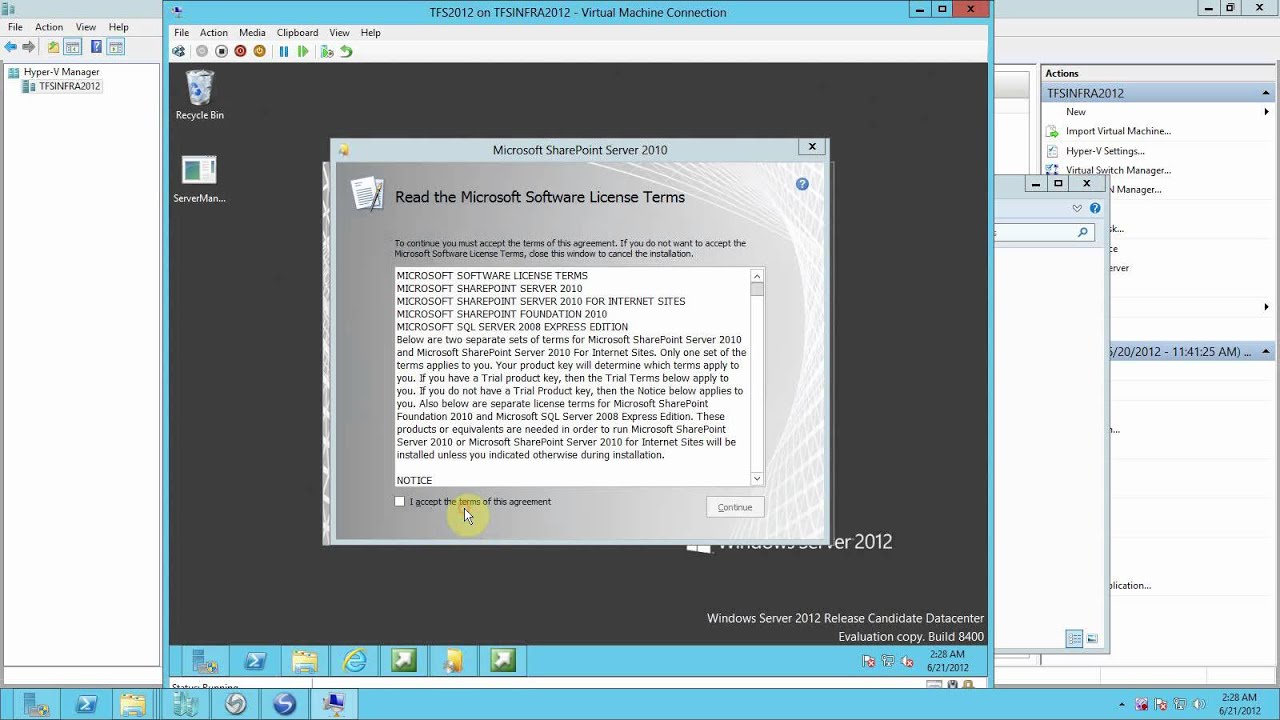1280x720 pixels.
Task: Toggle the Action pane toolbar icon
Action: tap(116, 47)
